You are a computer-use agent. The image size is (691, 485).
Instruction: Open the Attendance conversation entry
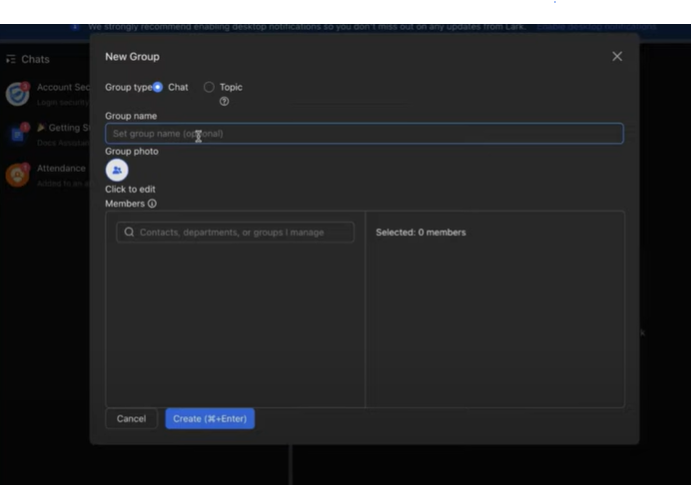46,175
